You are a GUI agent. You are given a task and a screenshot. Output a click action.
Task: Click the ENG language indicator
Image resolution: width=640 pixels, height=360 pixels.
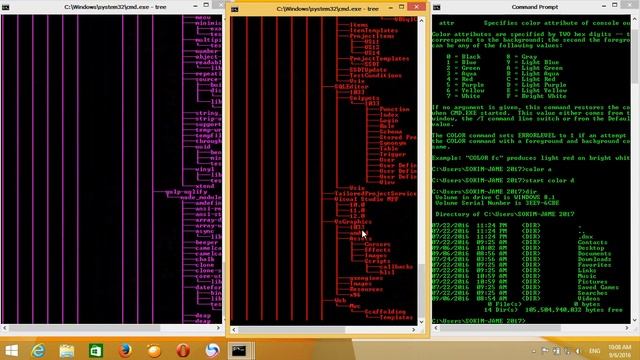594,351
